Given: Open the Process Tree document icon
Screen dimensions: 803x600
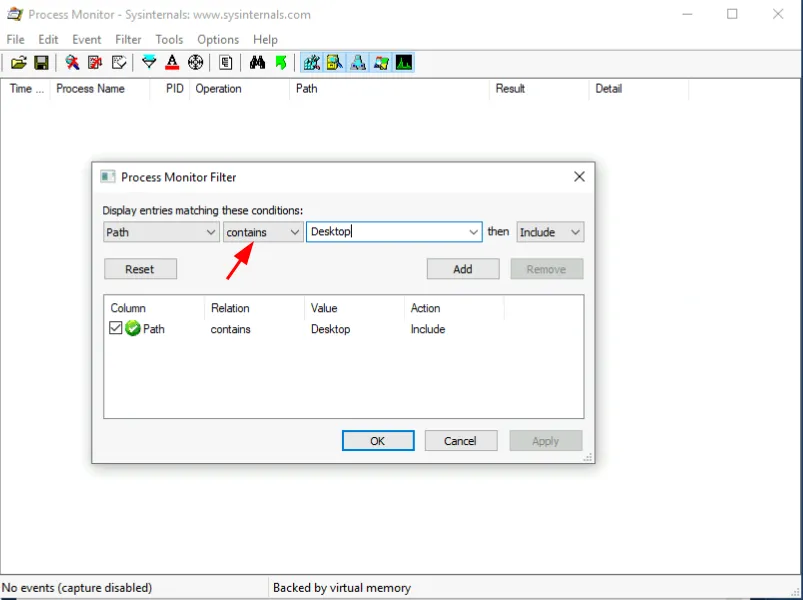Looking at the screenshot, I should 225,63.
